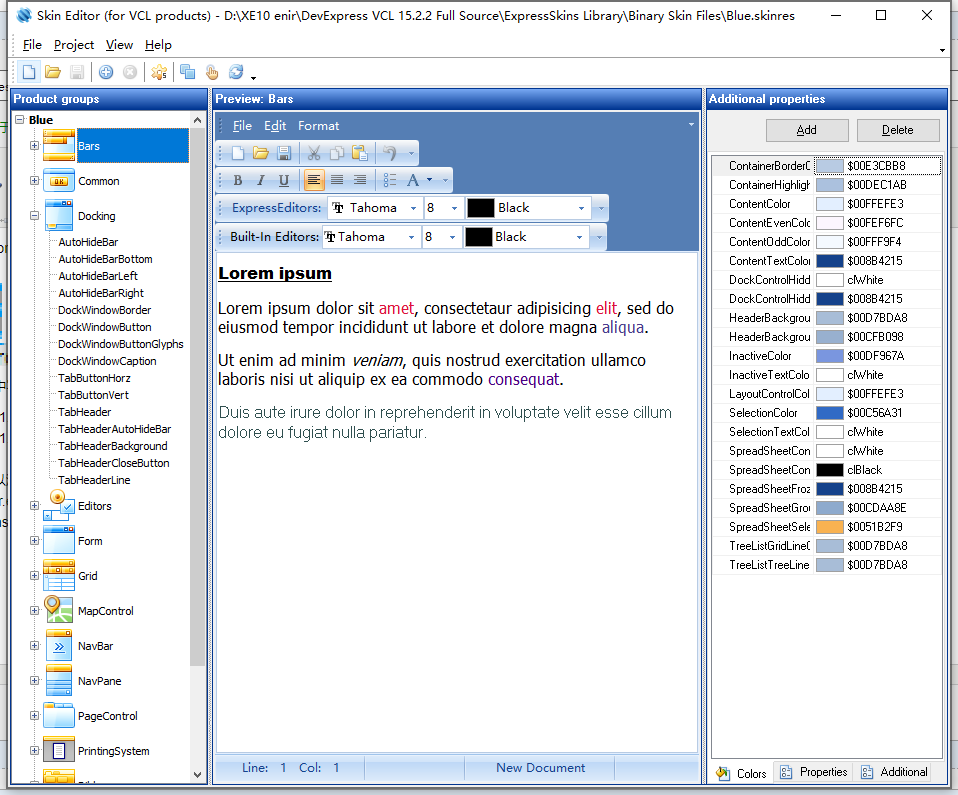Toggle Italic formatting in preview toolbar
The height and width of the screenshot is (795, 958).
(261, 180)
